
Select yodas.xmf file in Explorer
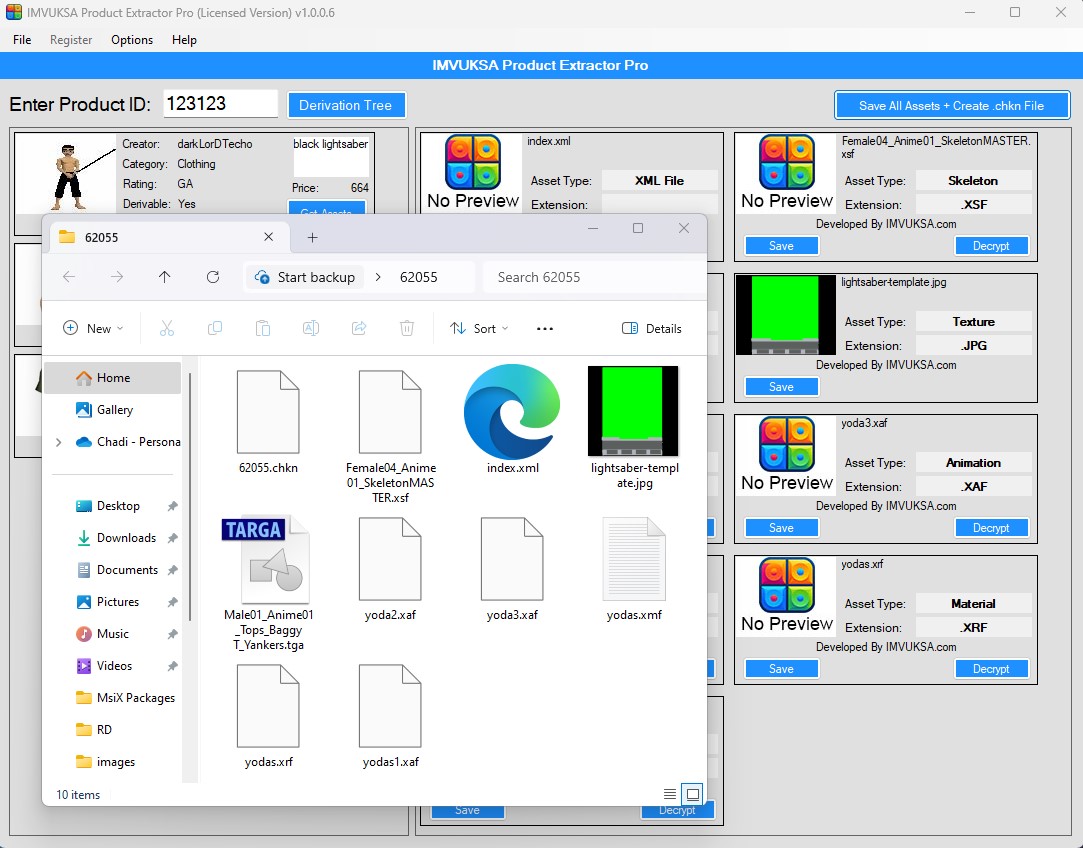pyautogui.click(x=633, y=568)
